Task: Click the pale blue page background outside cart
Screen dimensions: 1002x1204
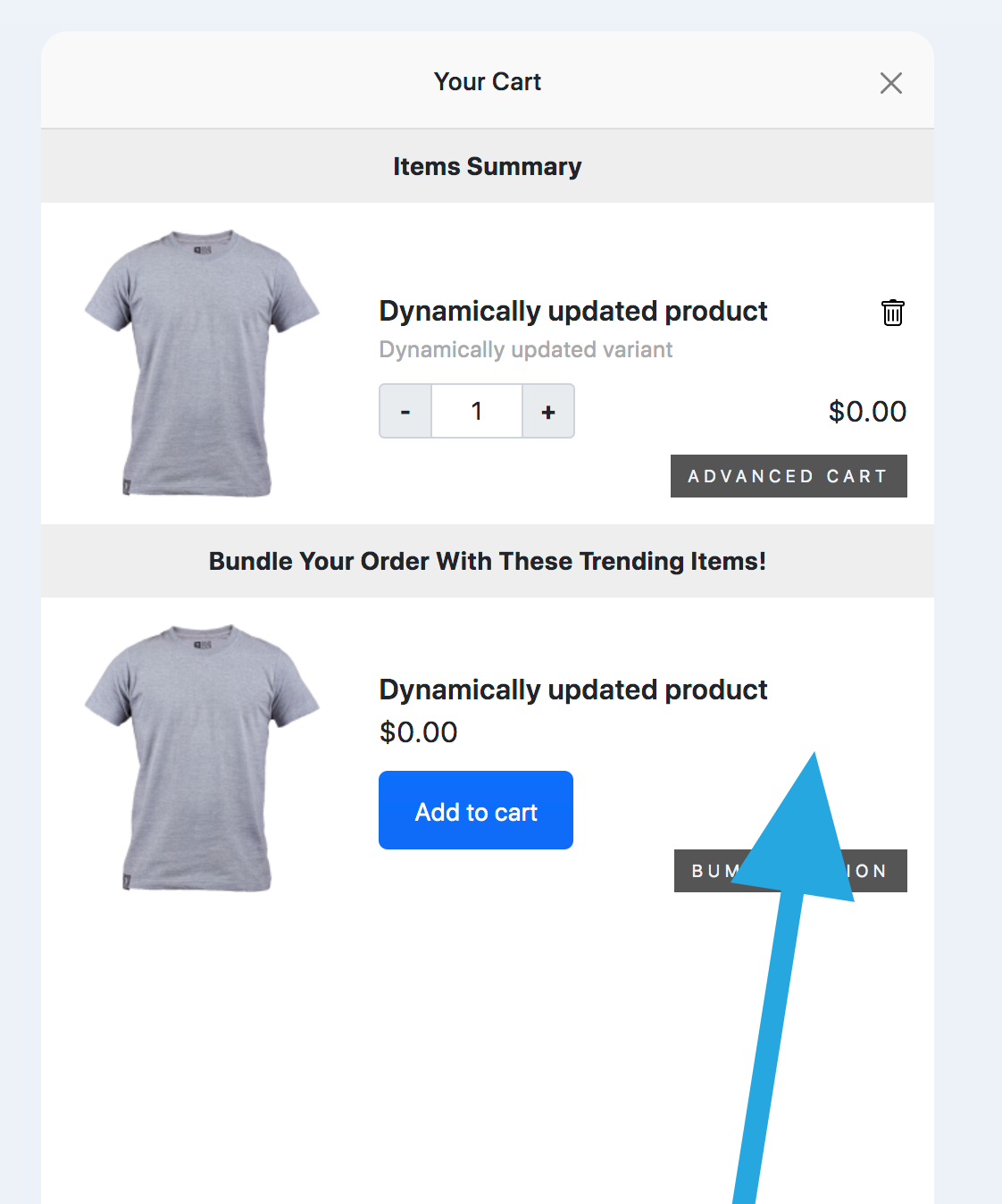Action: [x=969, y=536]
